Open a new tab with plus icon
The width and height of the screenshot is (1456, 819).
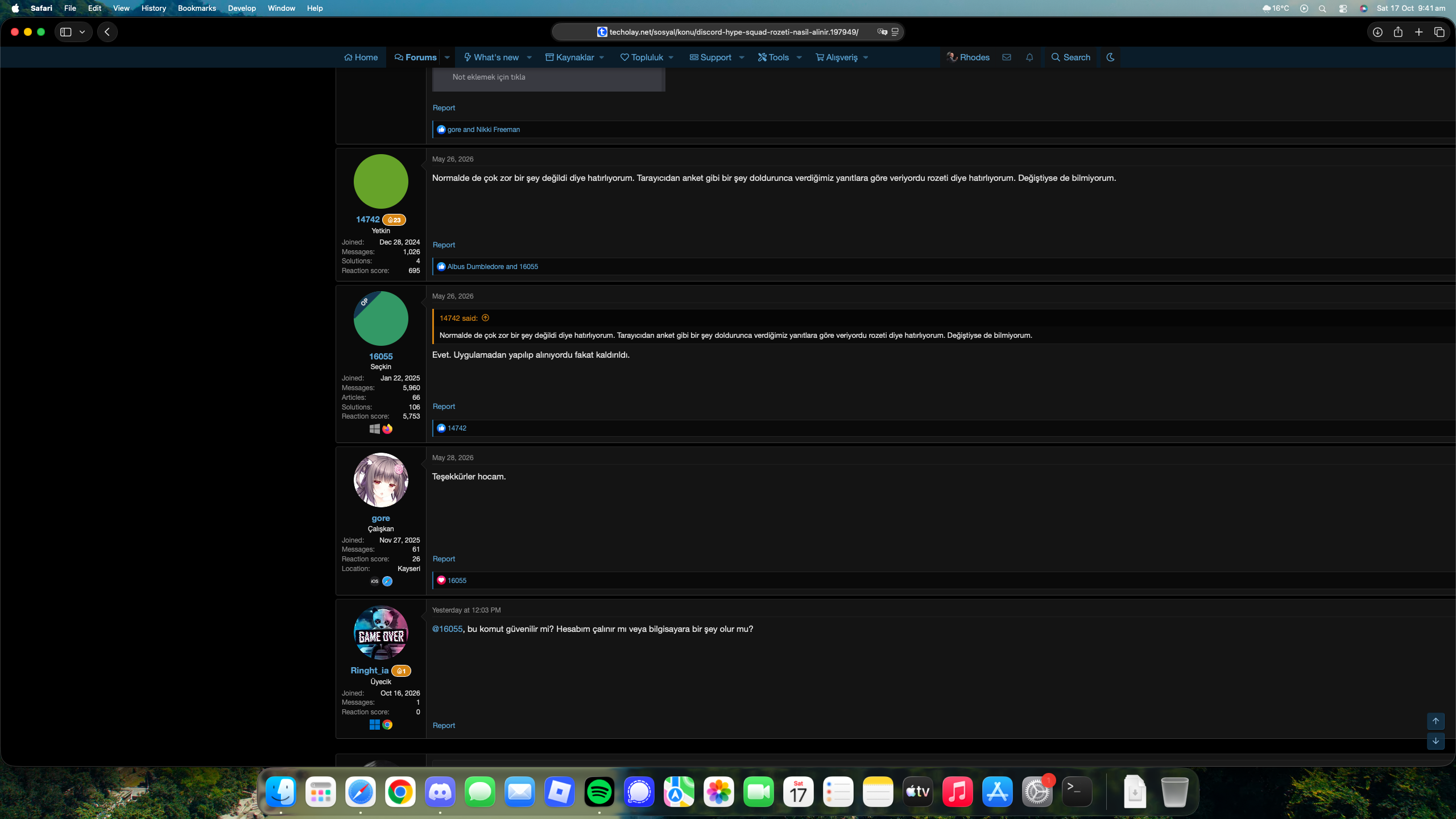coord(1419,32)
